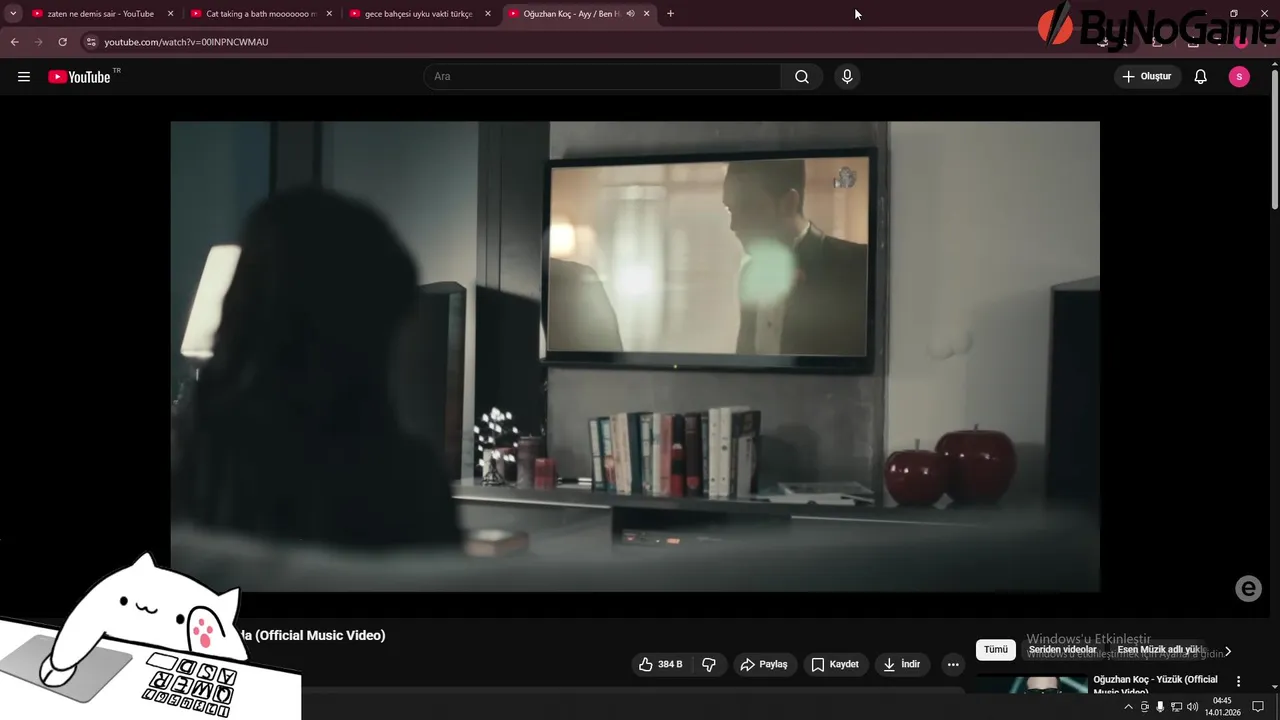Open more actions three-dot menu
Image resolution: width=1280 pixels, height=720 pixels.
click(953, 664)
